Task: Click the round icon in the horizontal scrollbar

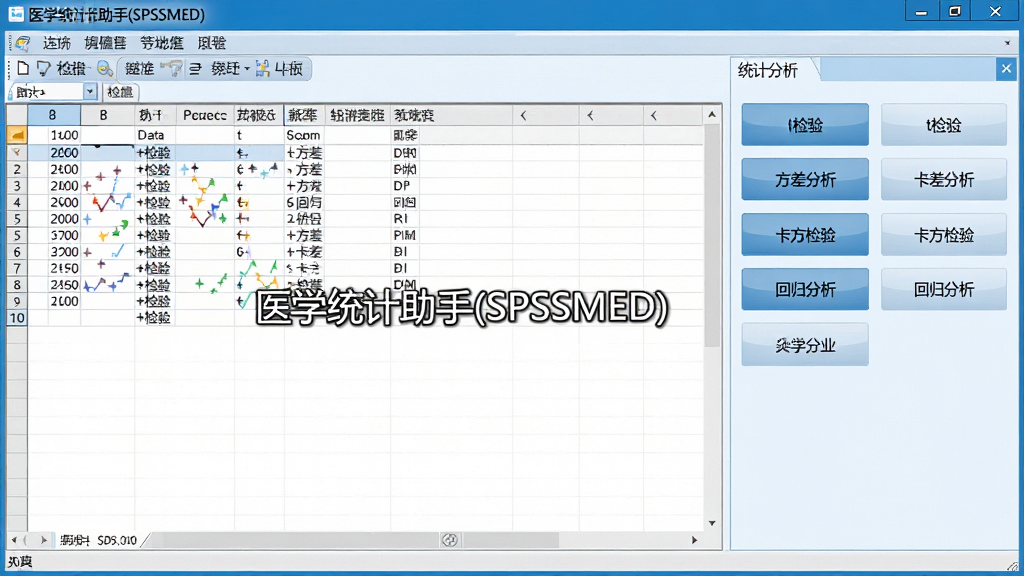Action: (449, 540)
